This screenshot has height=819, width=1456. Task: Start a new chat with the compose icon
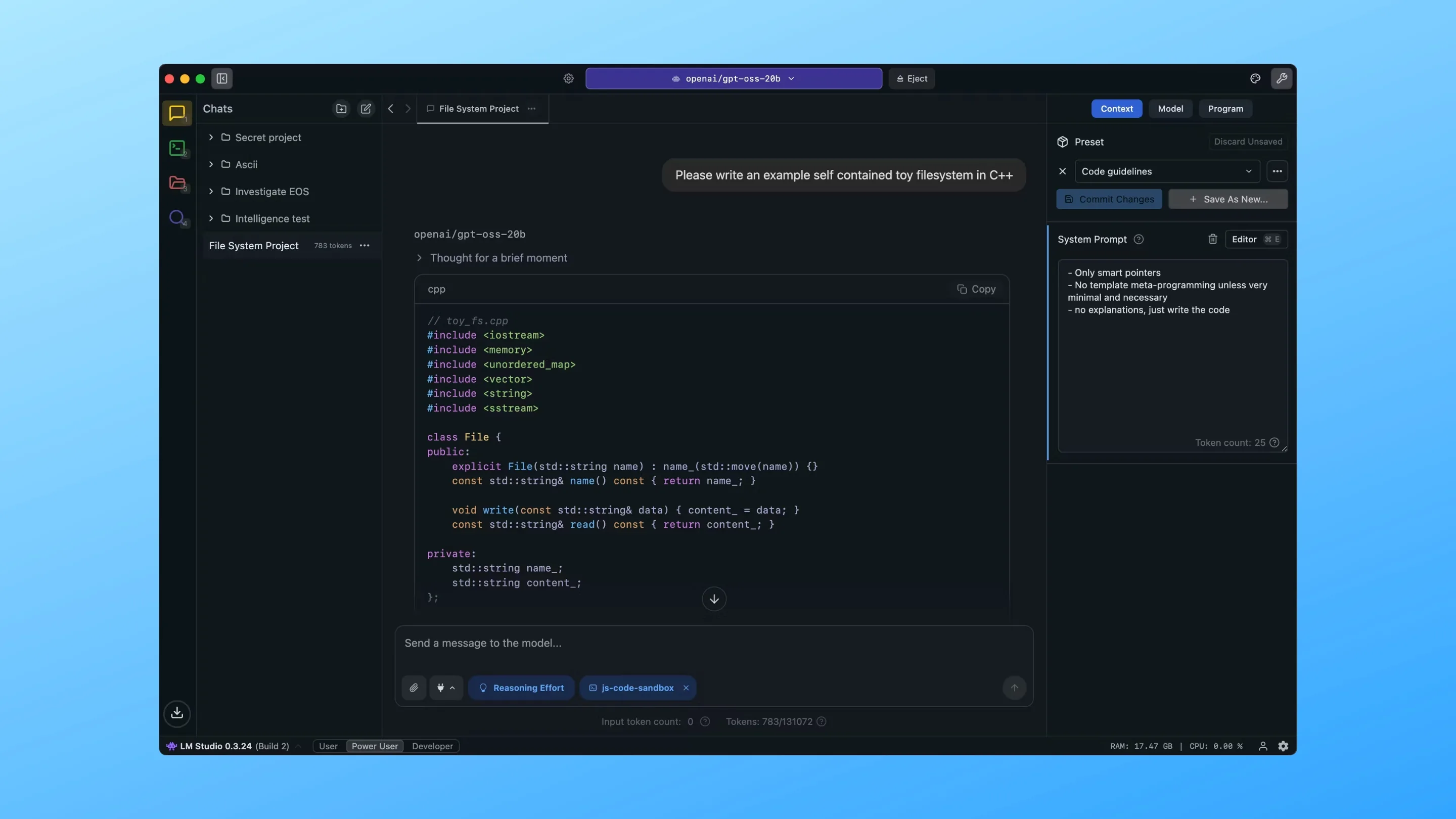click(366, 109)
